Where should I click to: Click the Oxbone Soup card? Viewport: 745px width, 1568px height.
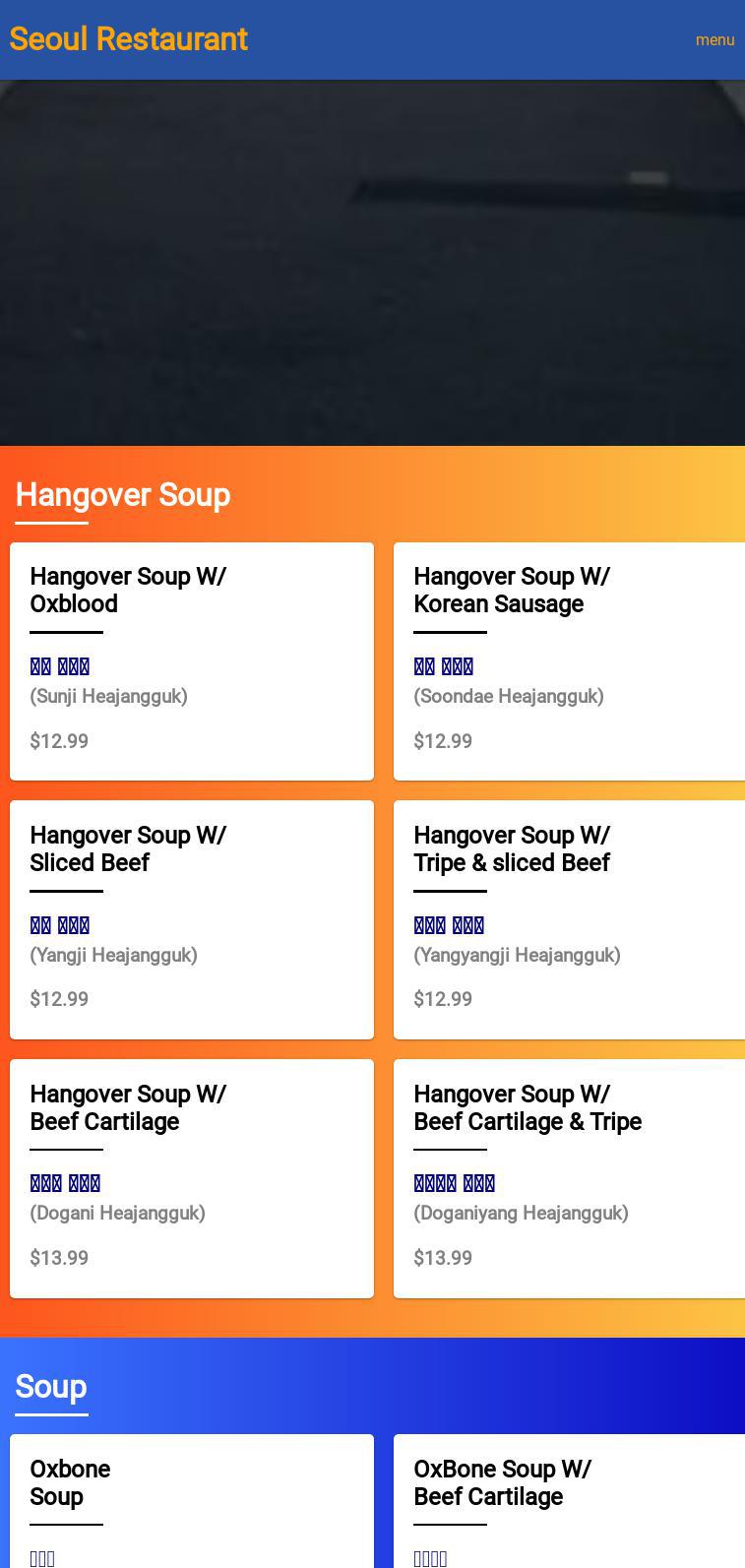192,1501
